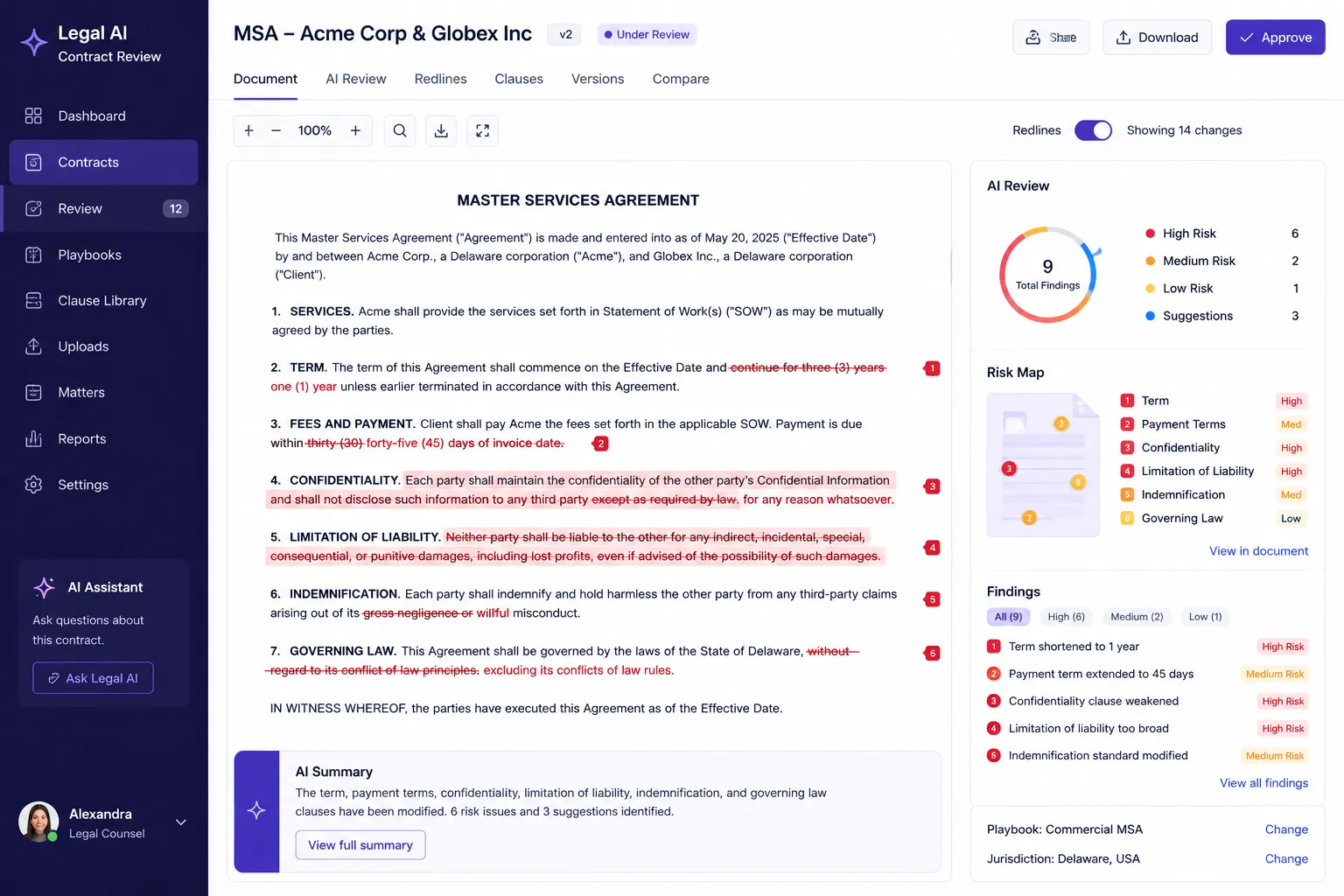The image size is (1344, 896).
Task: Change the Delaware jurisdiction
Action: [1286, 859]
